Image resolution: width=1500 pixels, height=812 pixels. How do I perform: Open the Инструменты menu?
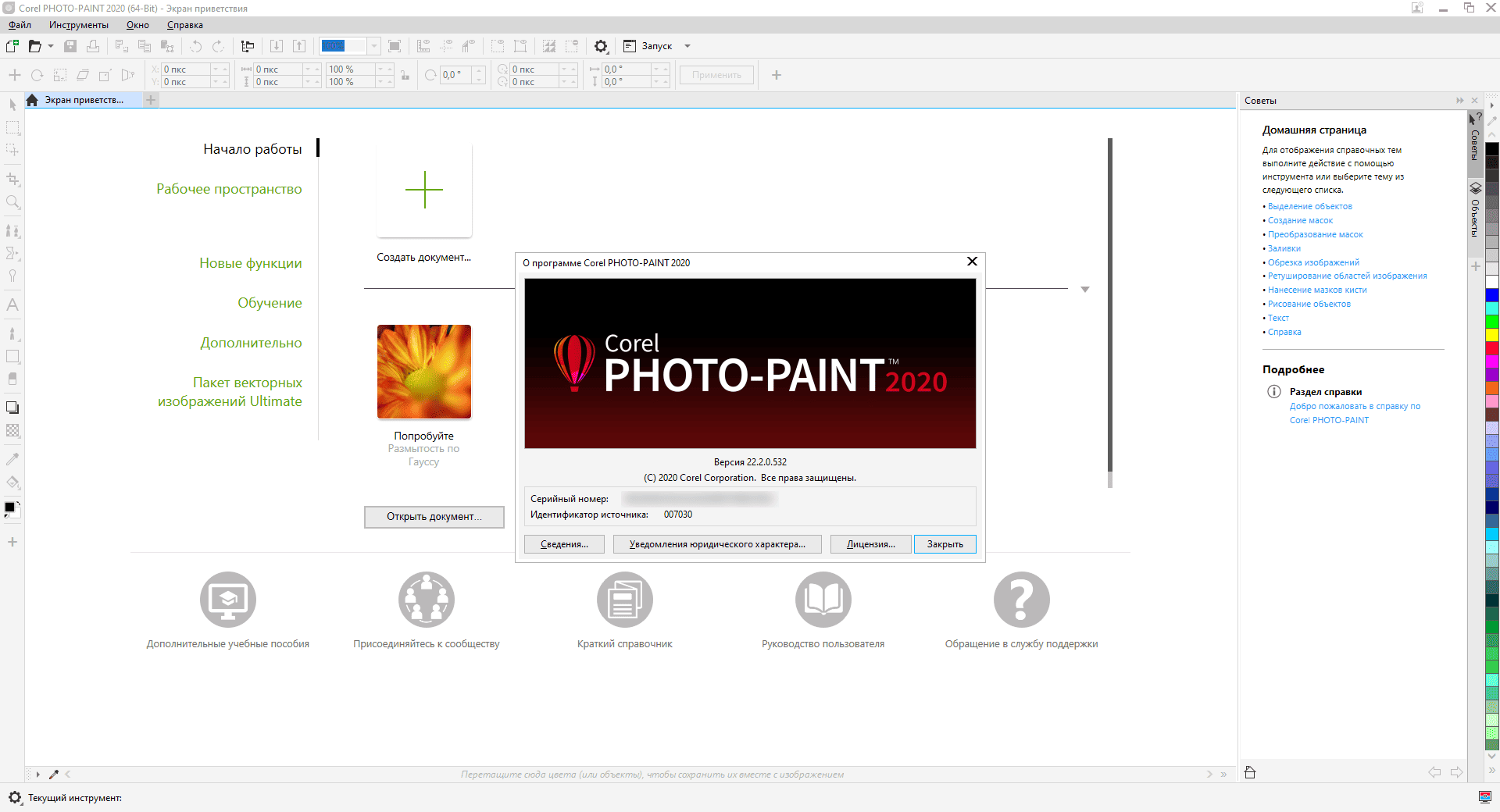point(79,25)
